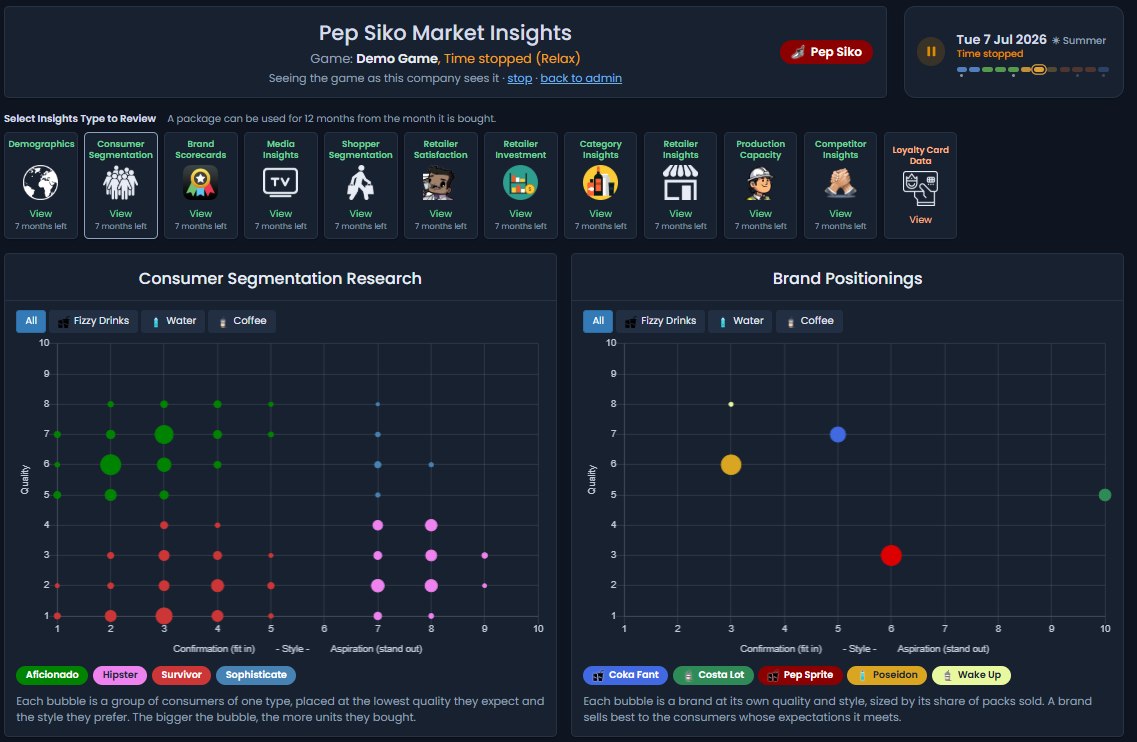Click the small Wake Up brand bubble
This screenshot has height=742, width=1137.
pos(731,404)
